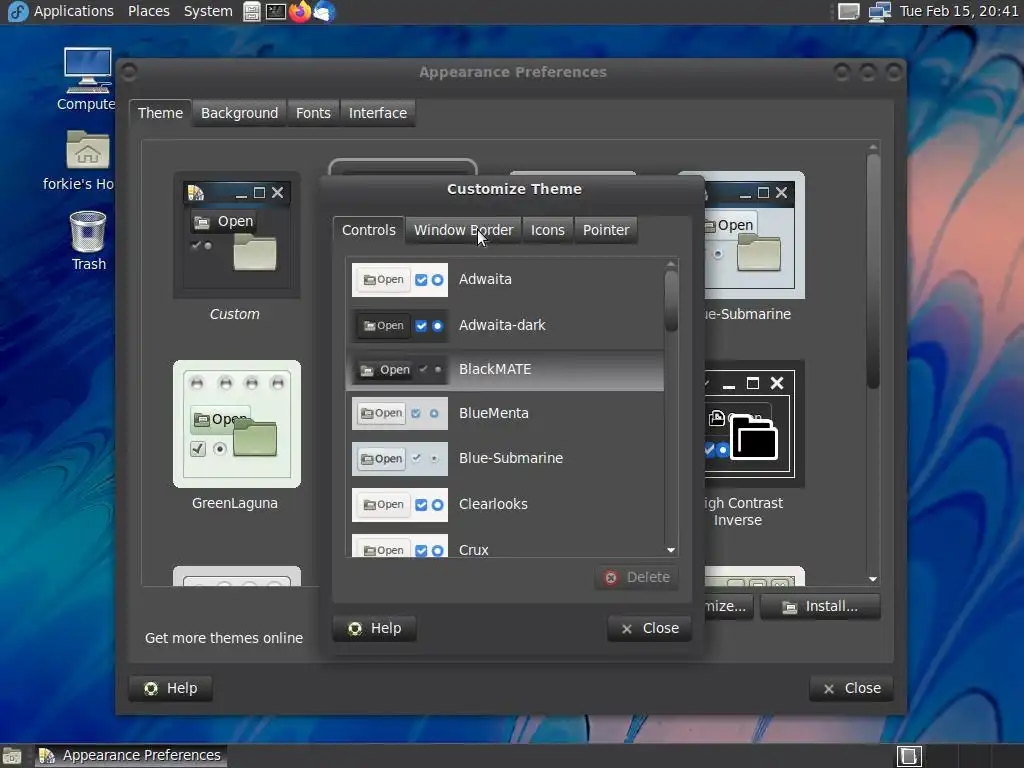Select Clearlooks controls preview thumbnail
1024x768 pixels.
pyautogui.click(x=400, y=504)
